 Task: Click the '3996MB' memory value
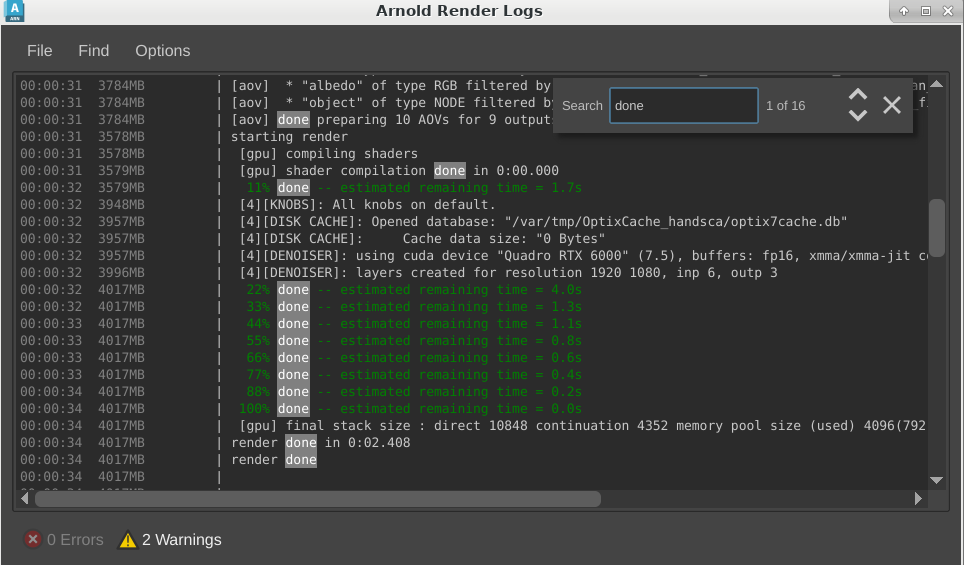pos(121,272)
